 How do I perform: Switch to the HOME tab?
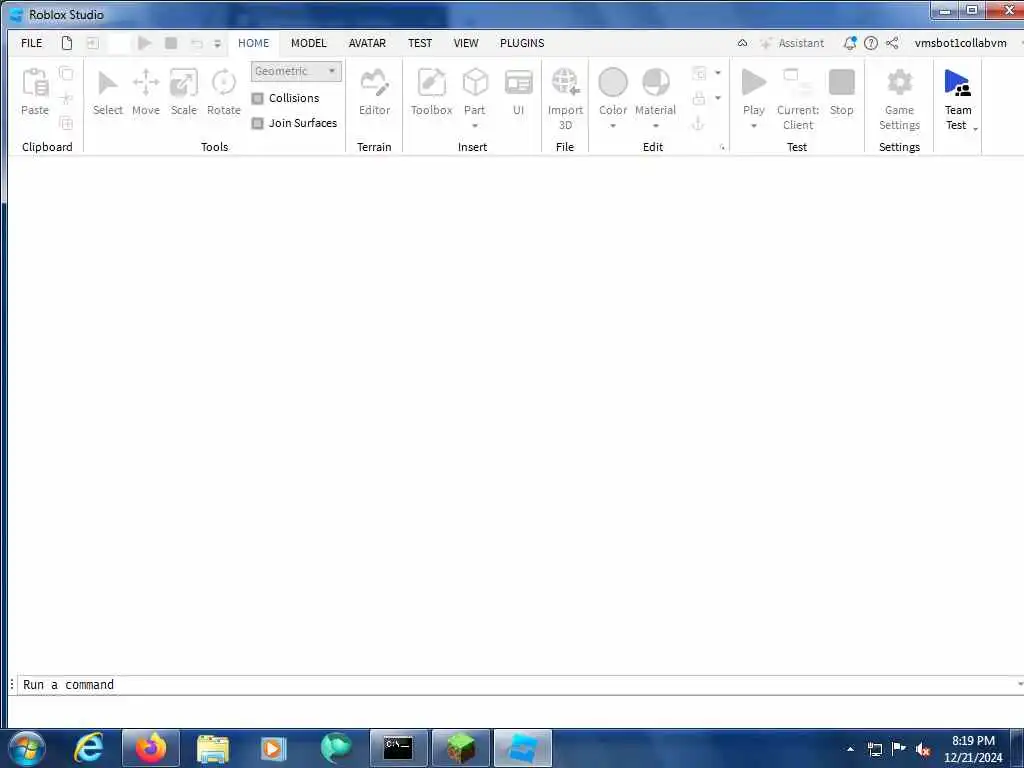coord(253,43)
